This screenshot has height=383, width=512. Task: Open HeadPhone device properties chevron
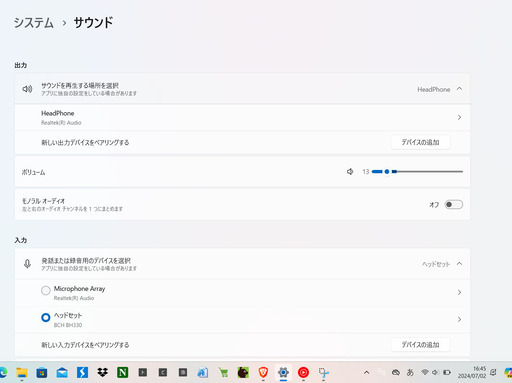coord(459,117)
